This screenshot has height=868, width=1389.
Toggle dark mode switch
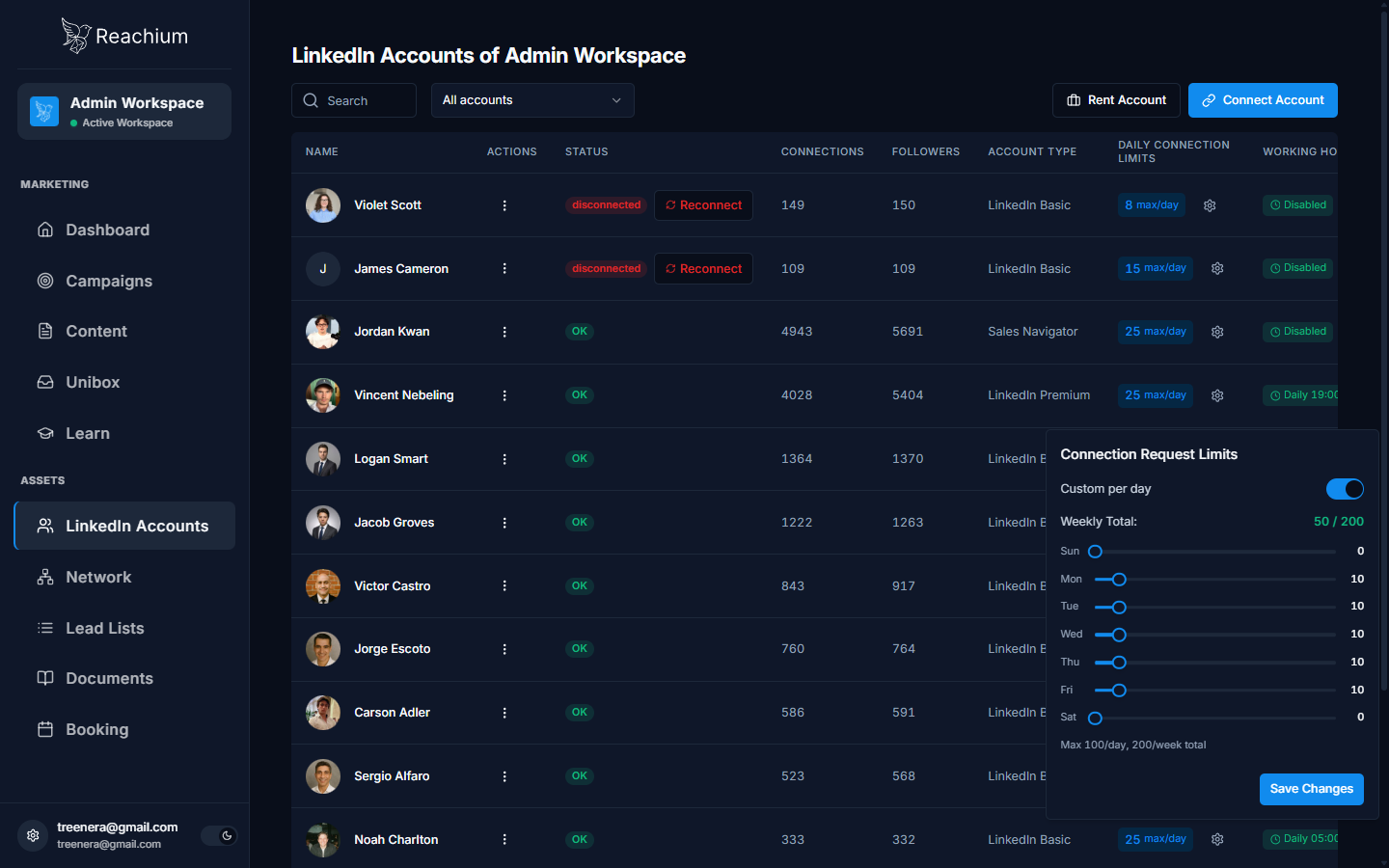tap(219, 835)
